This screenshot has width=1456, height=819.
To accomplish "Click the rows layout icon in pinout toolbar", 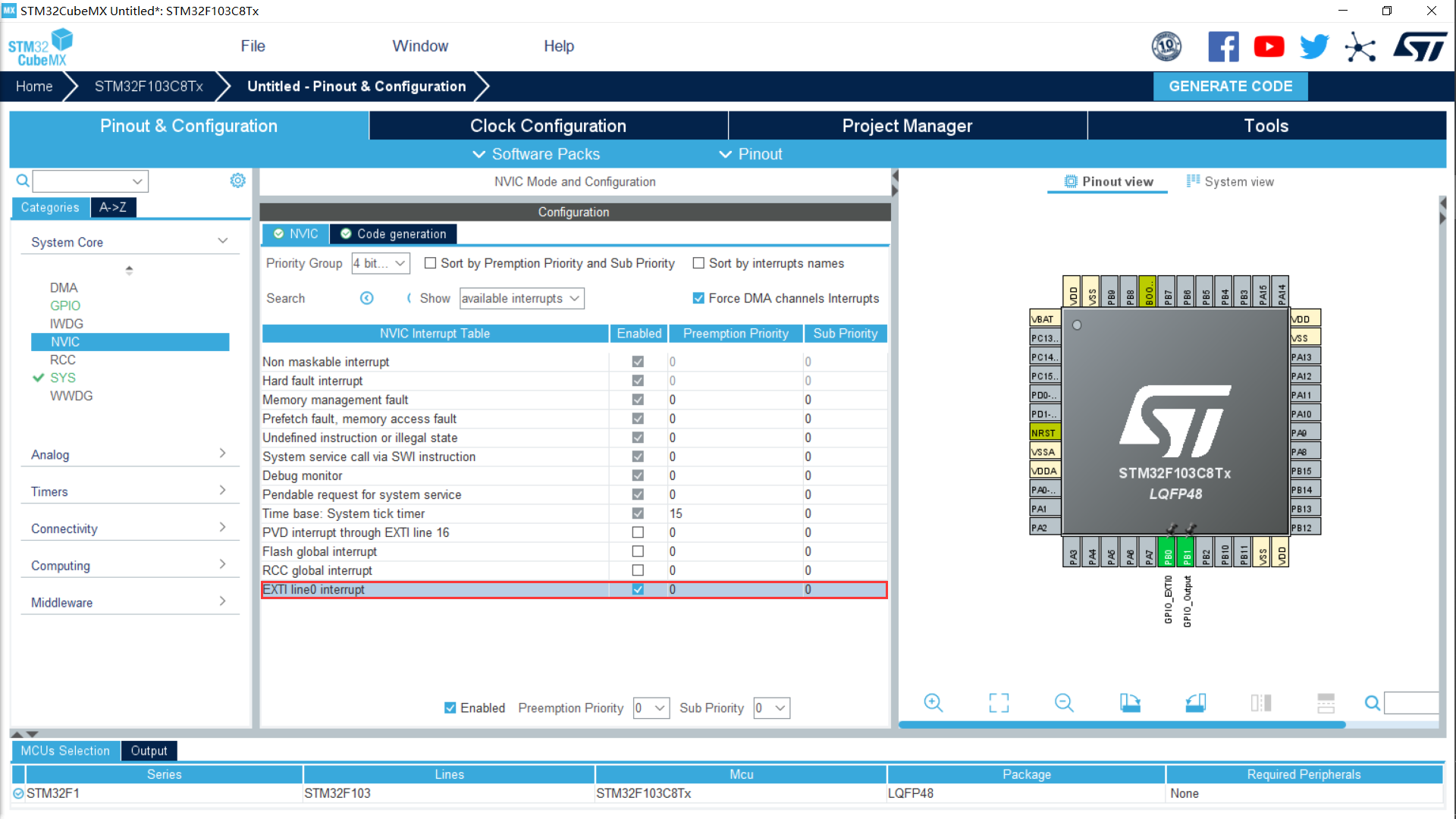I will coord(1326,703).
